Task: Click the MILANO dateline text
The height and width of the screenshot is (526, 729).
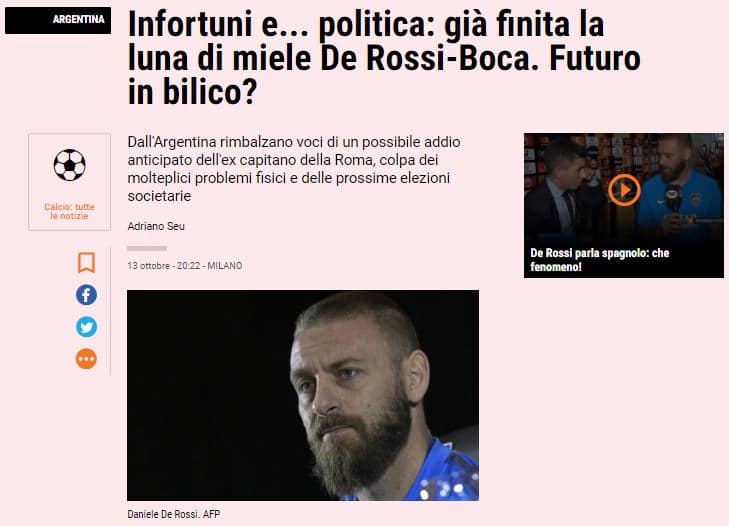Action: [x=225, y=266]
